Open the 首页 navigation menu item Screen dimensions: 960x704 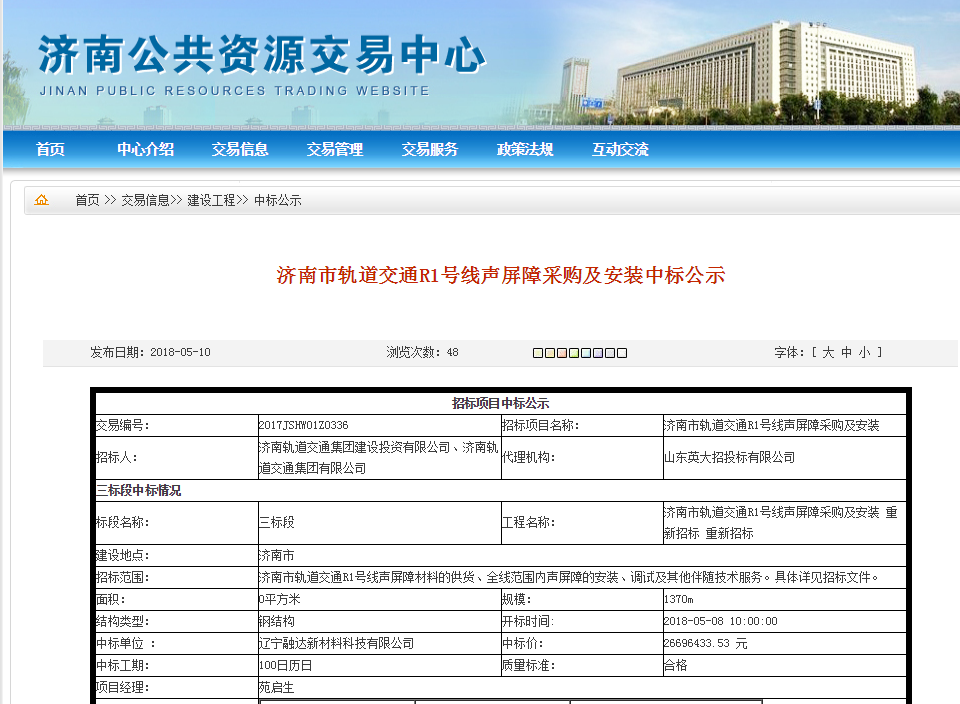click(x=50, y=149)
